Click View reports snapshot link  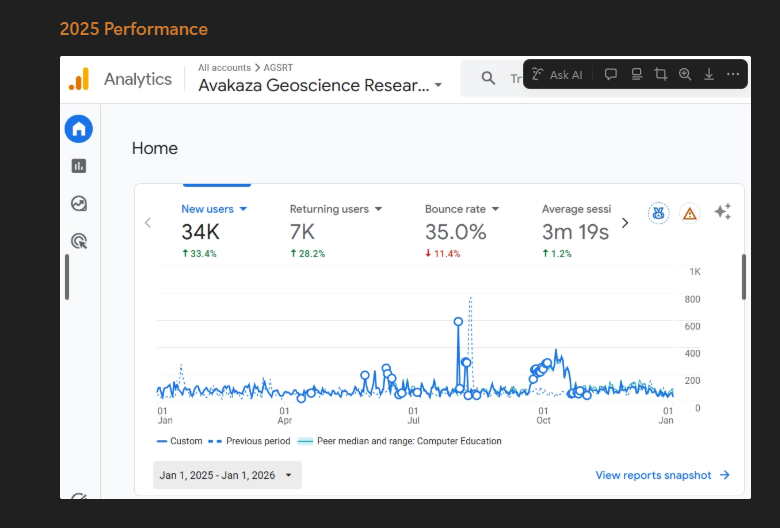(663, 475)
